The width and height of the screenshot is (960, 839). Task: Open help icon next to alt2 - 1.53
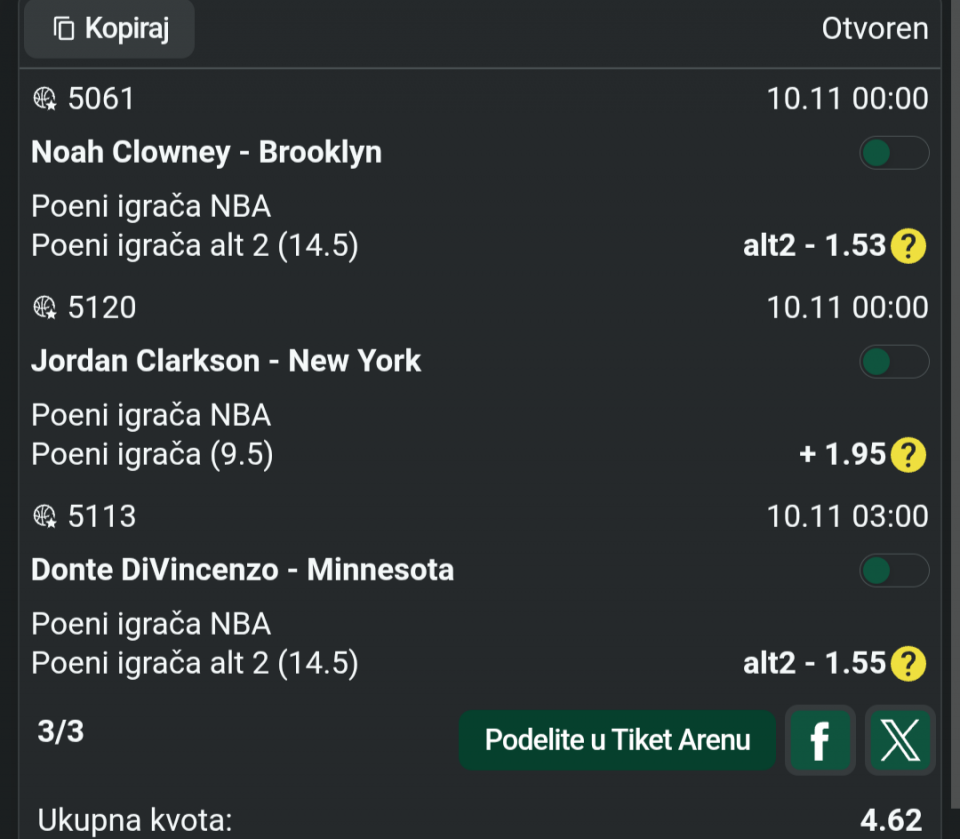[x=908, y=246]
